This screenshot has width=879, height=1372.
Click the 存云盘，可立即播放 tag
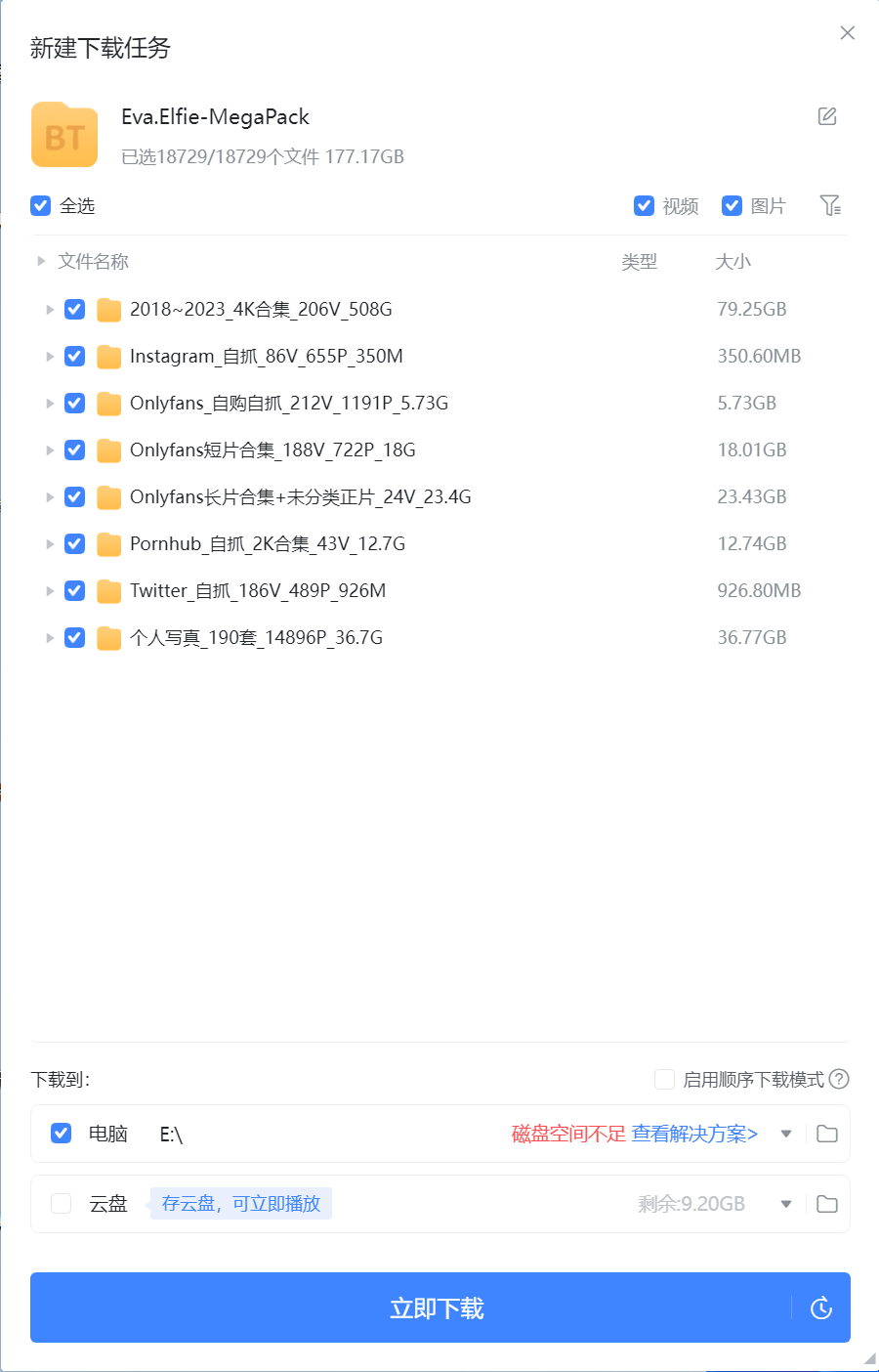[x=240, y=1203]
